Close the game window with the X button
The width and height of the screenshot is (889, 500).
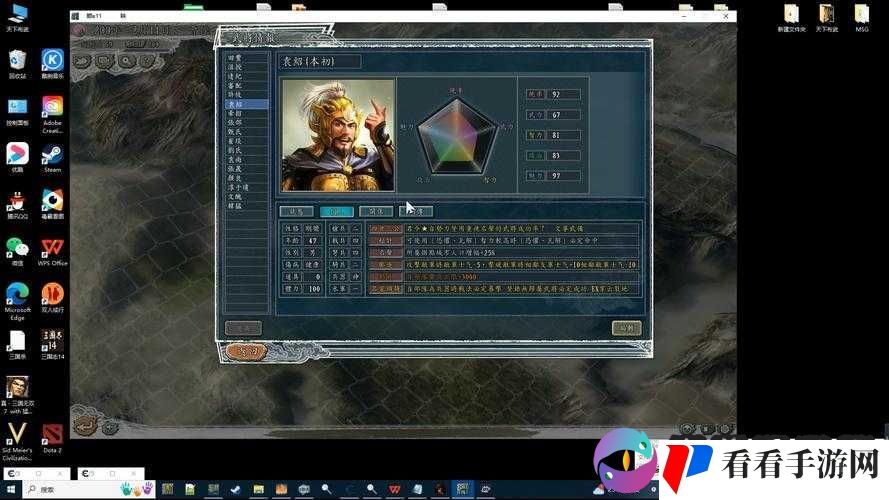[x=726, y=16]
